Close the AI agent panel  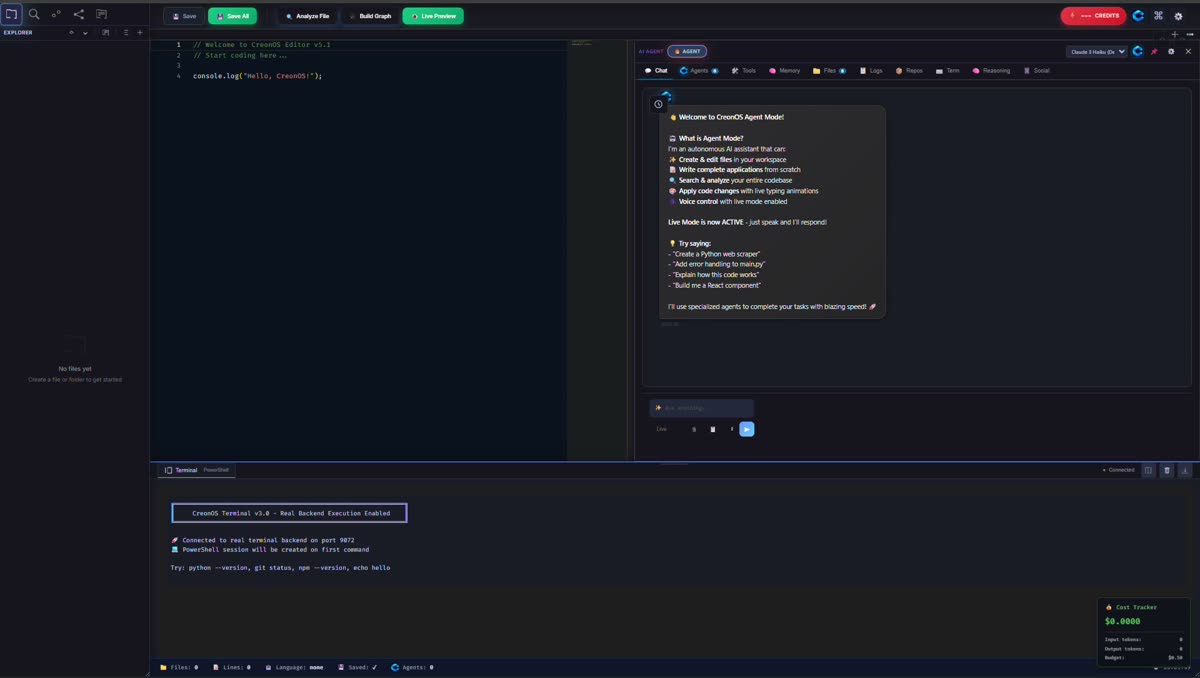pos(1188,51)
